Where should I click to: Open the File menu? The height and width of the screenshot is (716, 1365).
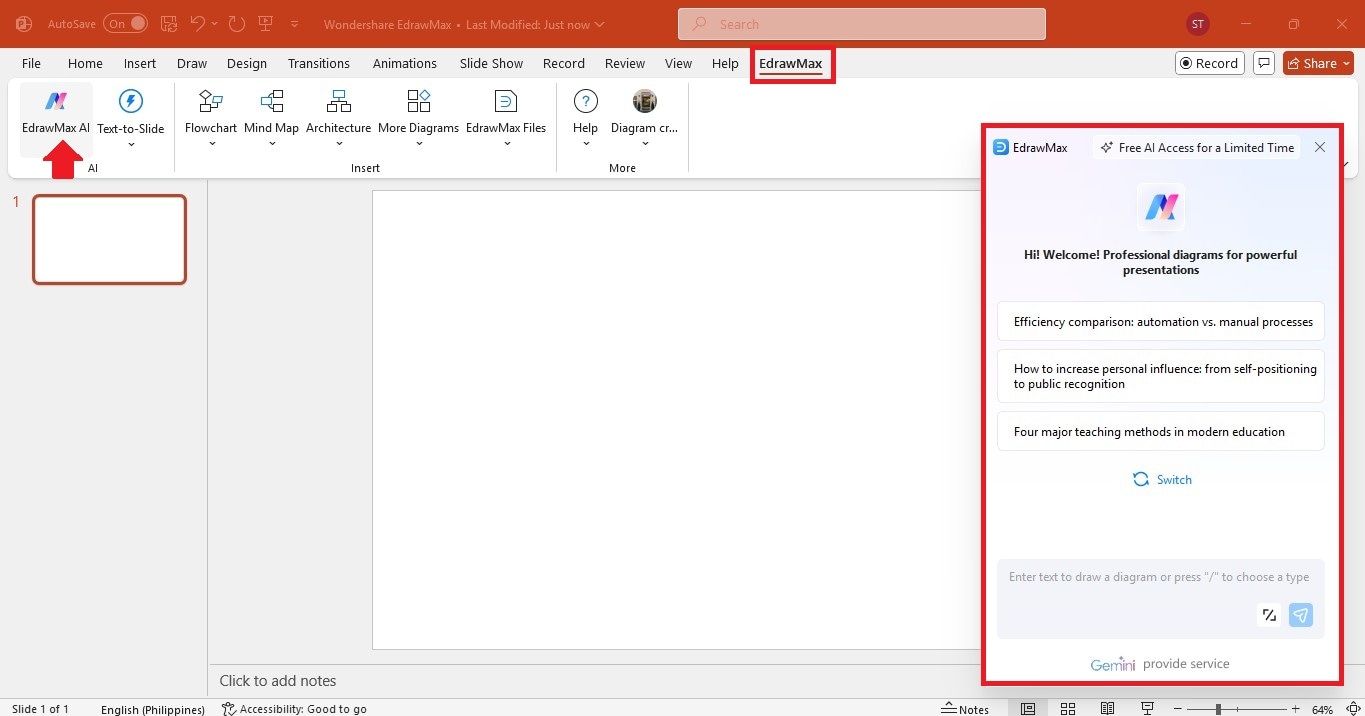[31, 63]
